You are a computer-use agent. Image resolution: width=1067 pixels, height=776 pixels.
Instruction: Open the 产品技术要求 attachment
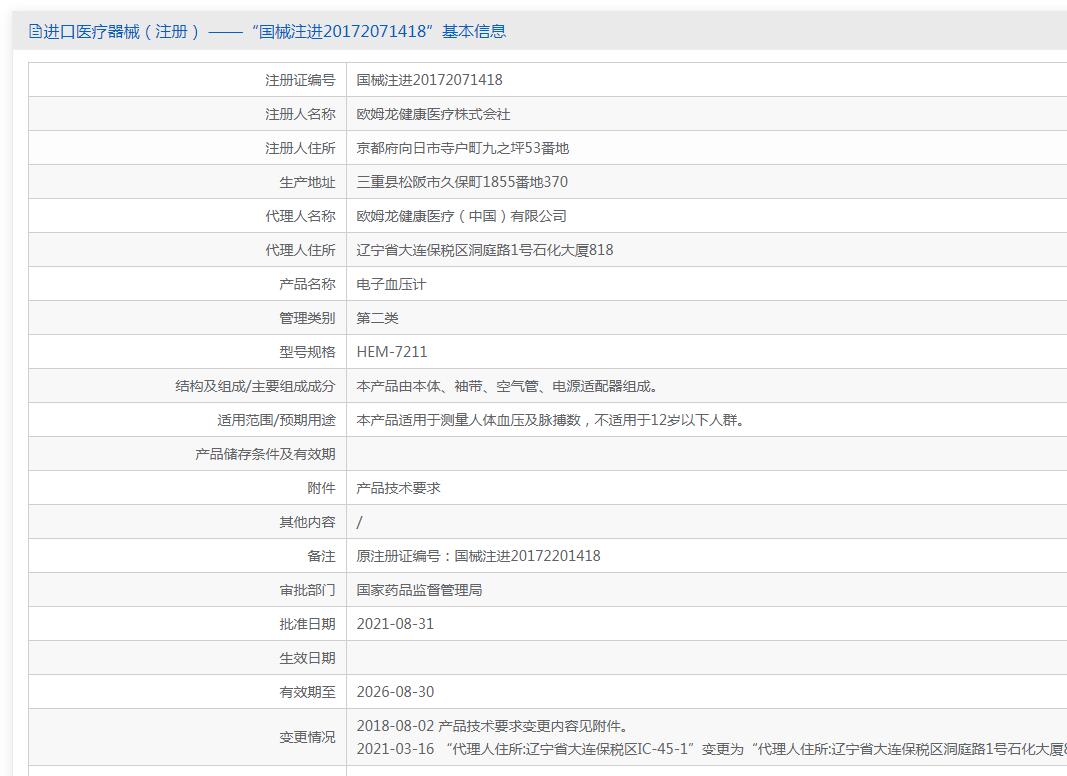[x=398, y=488]
